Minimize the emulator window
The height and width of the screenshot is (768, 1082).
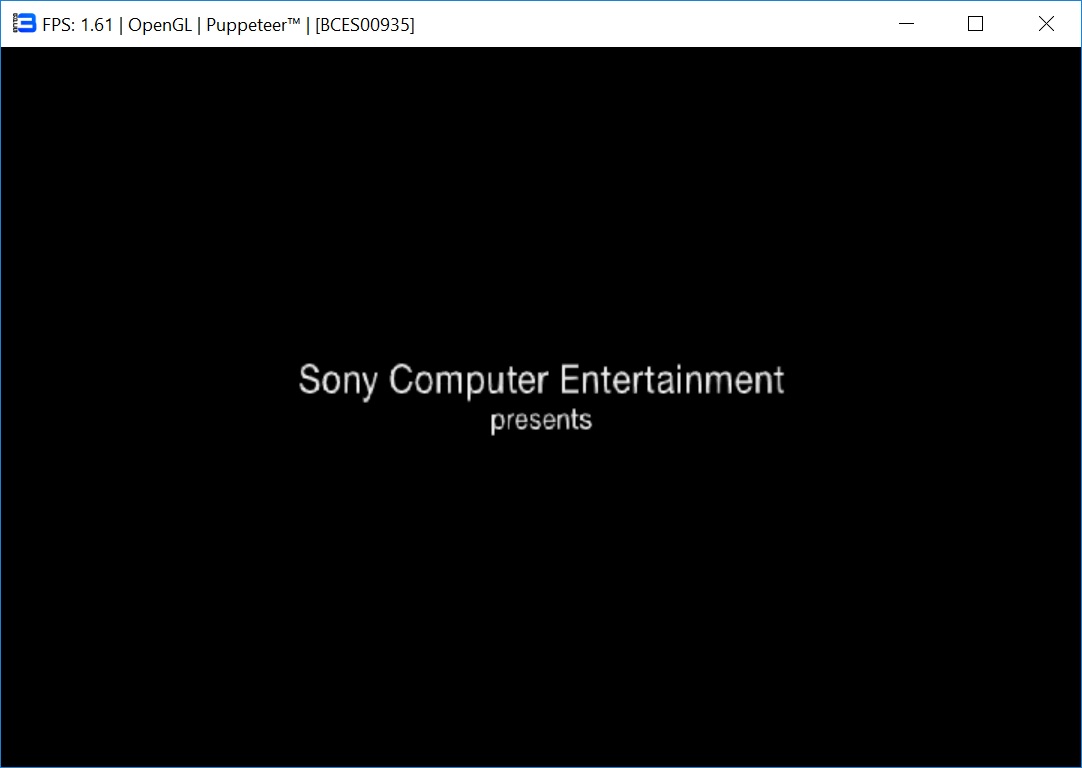tap(907, 24)
